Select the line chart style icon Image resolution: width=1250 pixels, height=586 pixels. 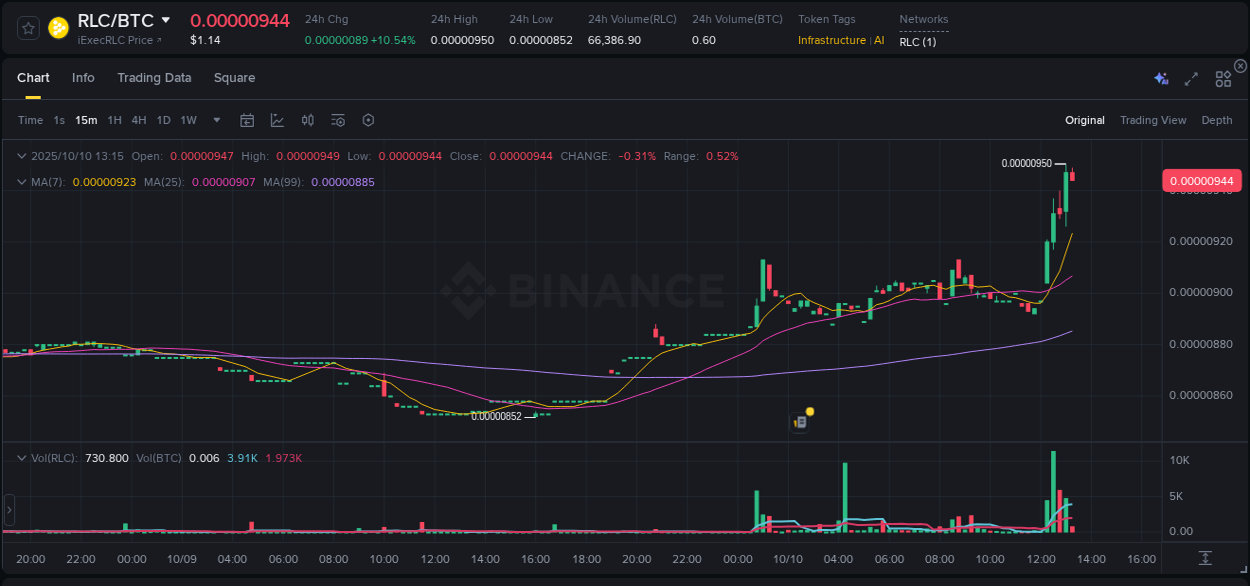coord(277,120)
